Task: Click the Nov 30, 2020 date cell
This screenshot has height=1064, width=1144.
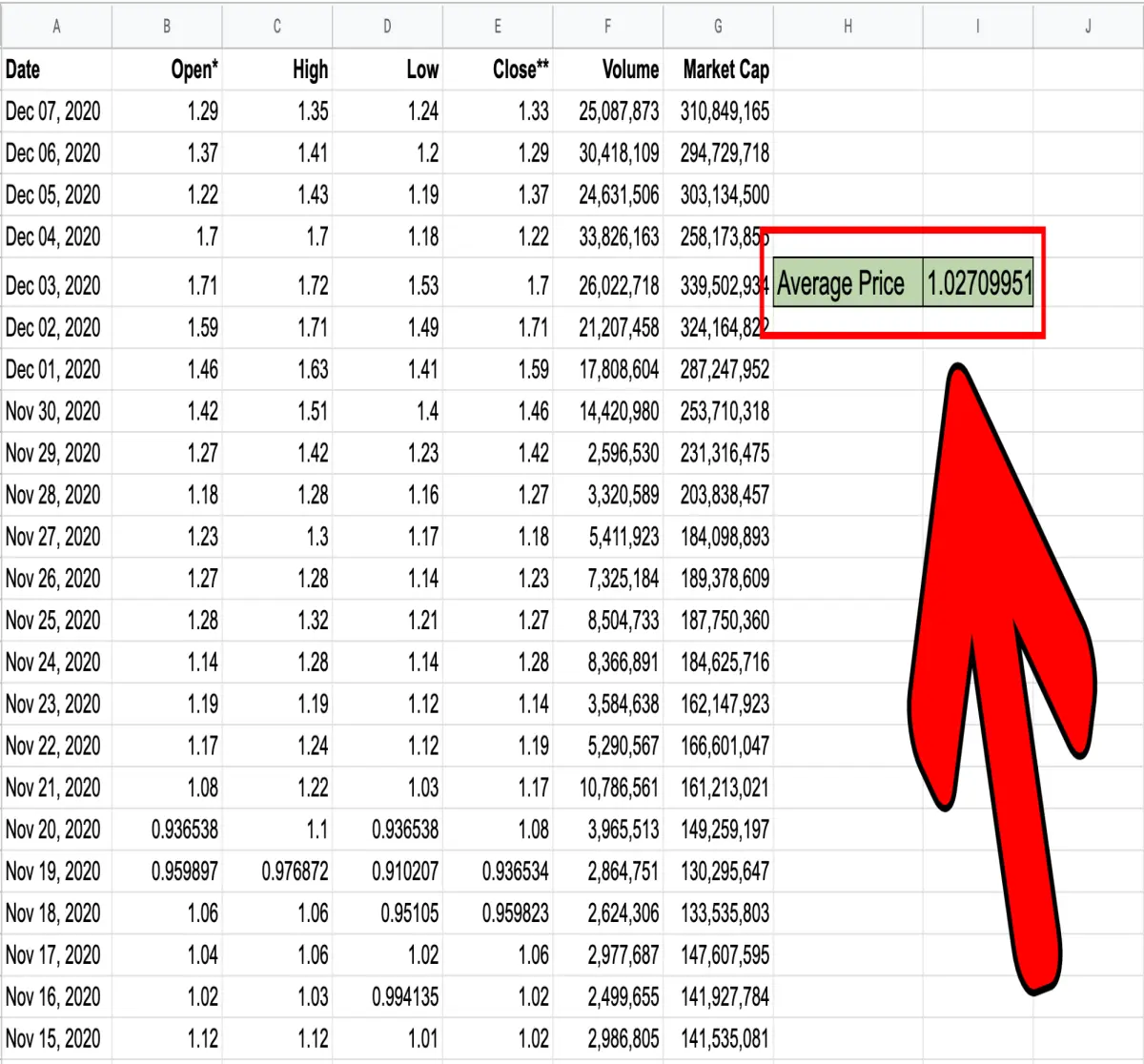Action: coord(56,411)
